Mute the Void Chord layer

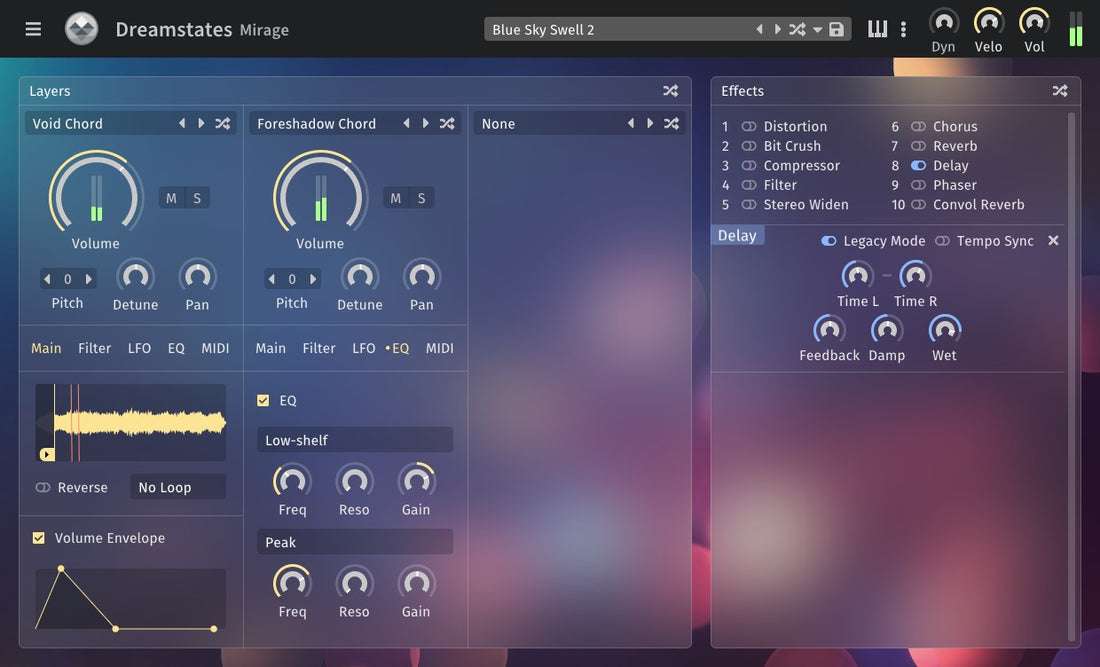click(x=172, y=197)
